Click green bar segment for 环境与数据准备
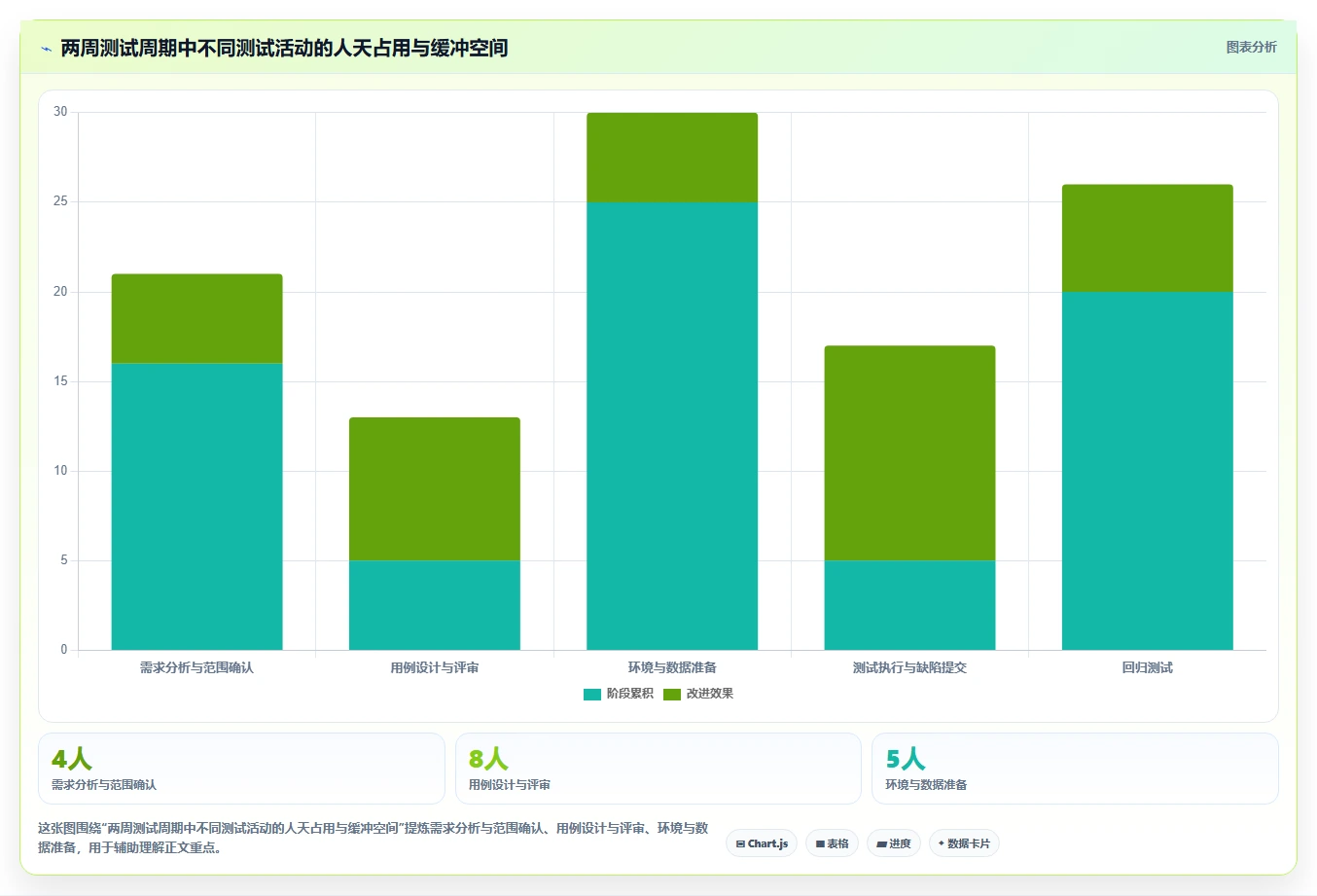Image resolution: width=1317 pixels, height=896 pixels. pyautogui.click(x=672, y=158)
